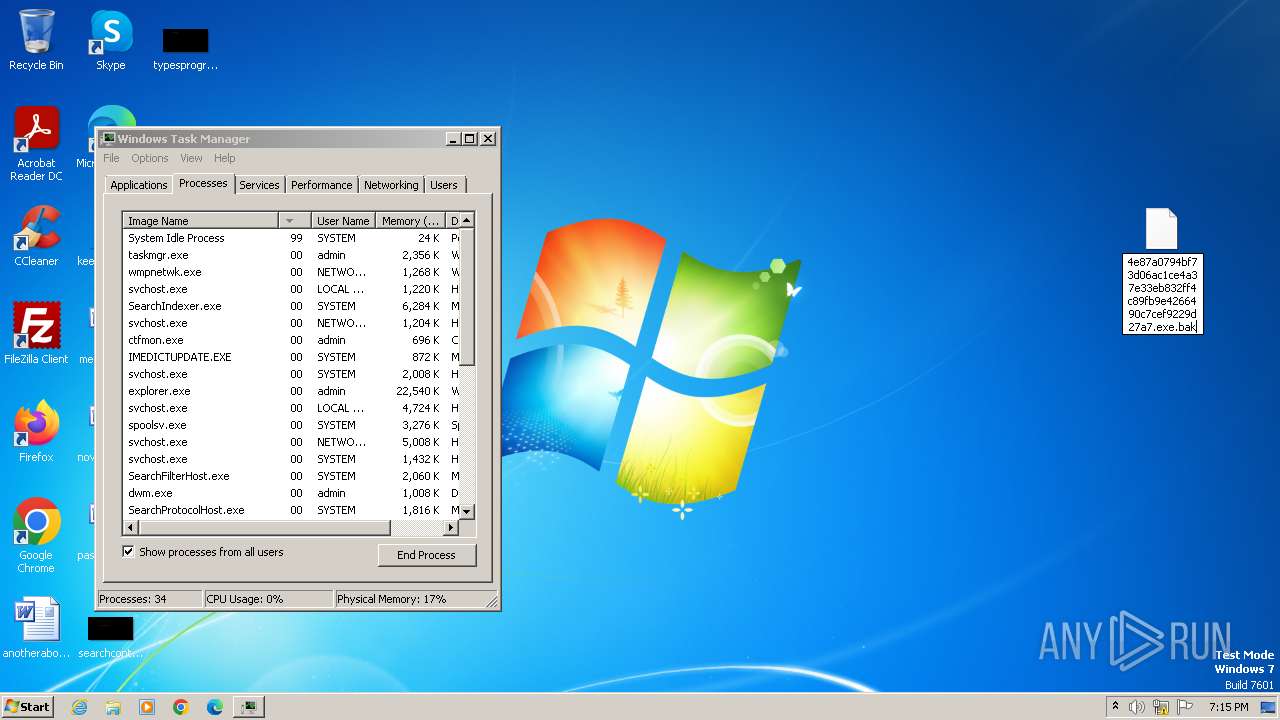
Task: Switch to the Applications tab
Action: pos(138,185)
